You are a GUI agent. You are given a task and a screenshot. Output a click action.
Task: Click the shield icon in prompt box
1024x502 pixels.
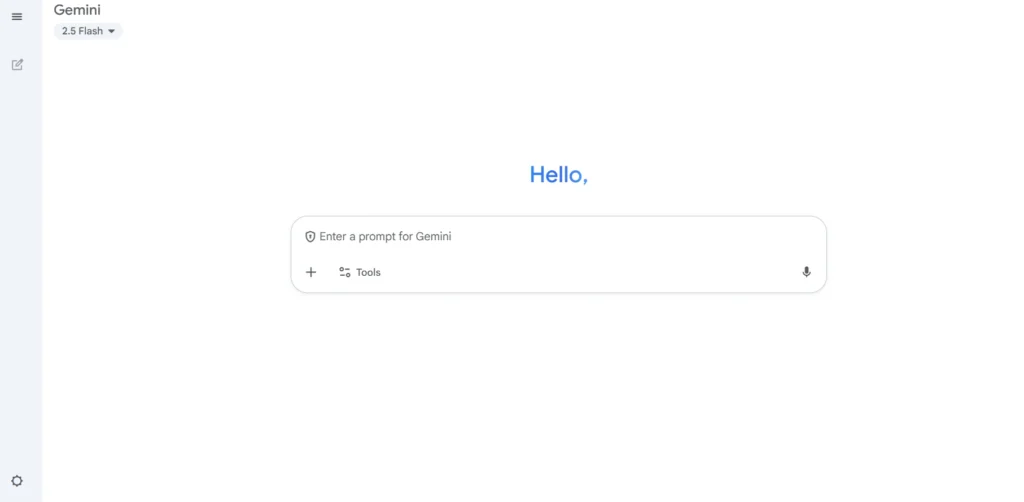pos(310,237)
